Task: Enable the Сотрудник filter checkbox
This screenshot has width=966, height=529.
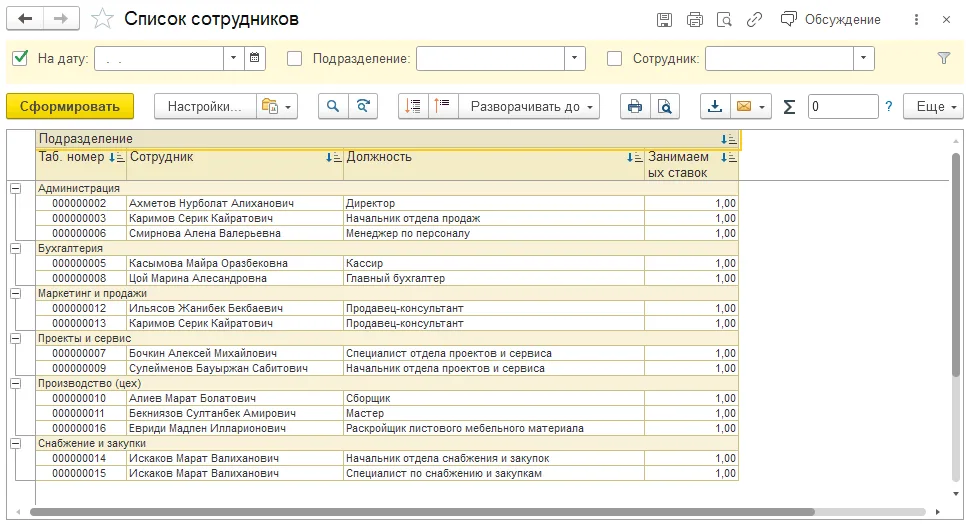Action: [x=614, y=59]
